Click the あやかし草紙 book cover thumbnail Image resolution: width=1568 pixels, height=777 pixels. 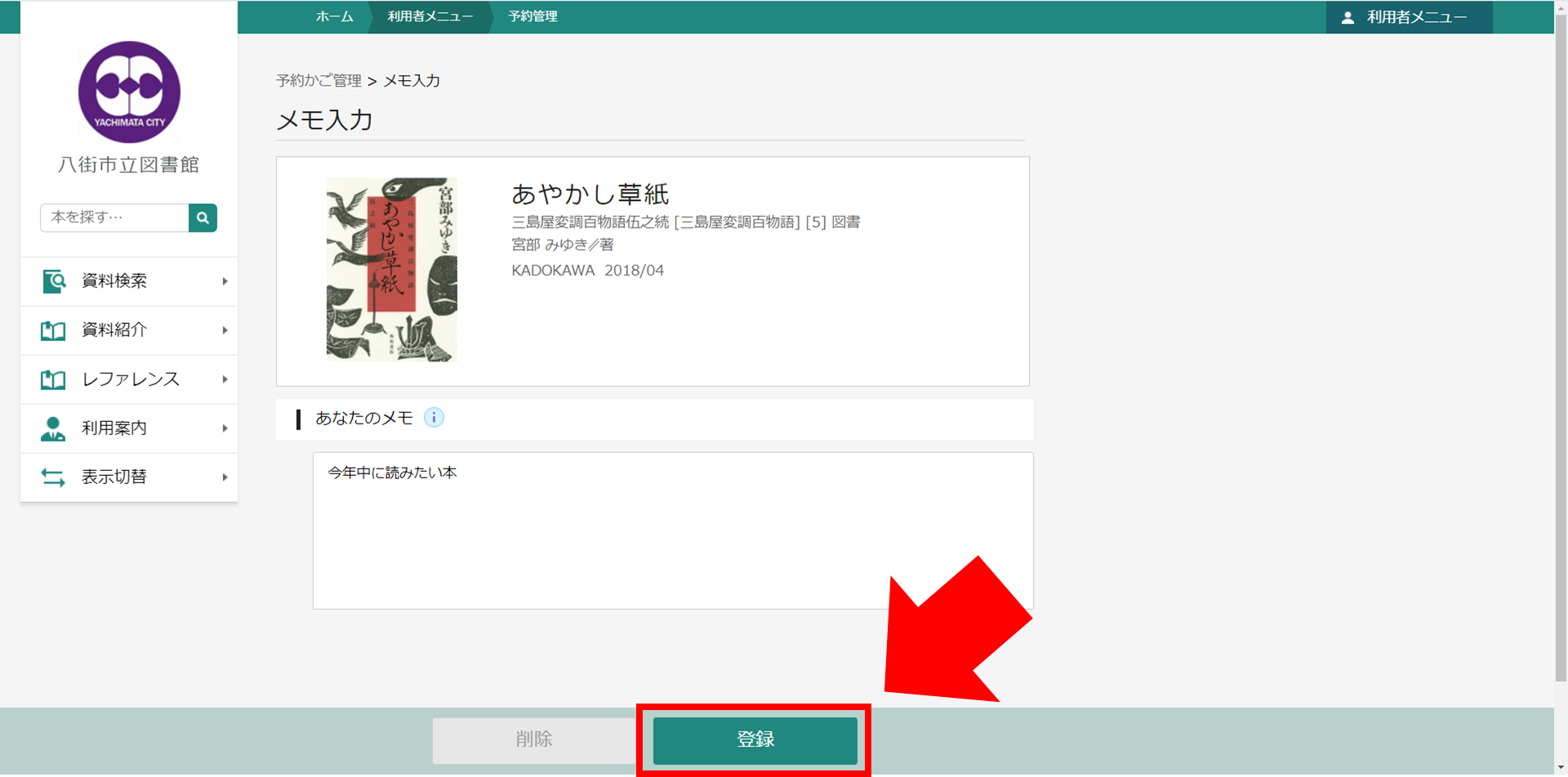tap(392, 269)
